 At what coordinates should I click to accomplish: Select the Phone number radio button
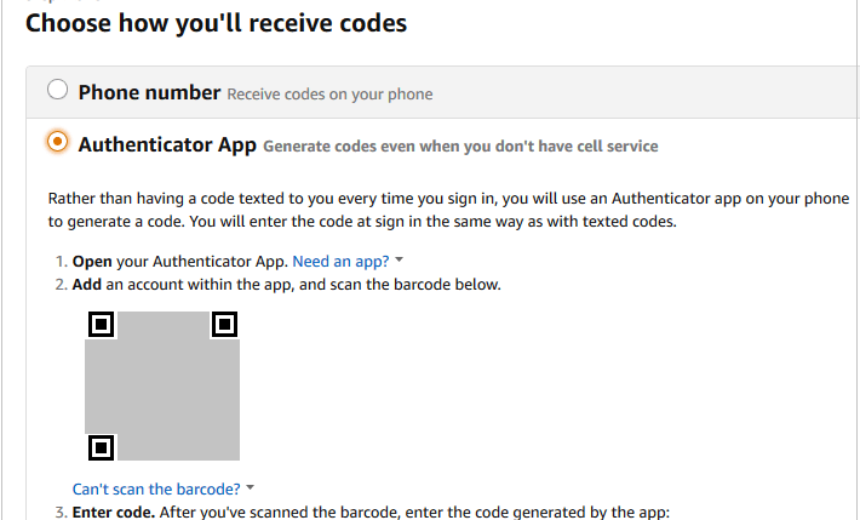(58, 91)
